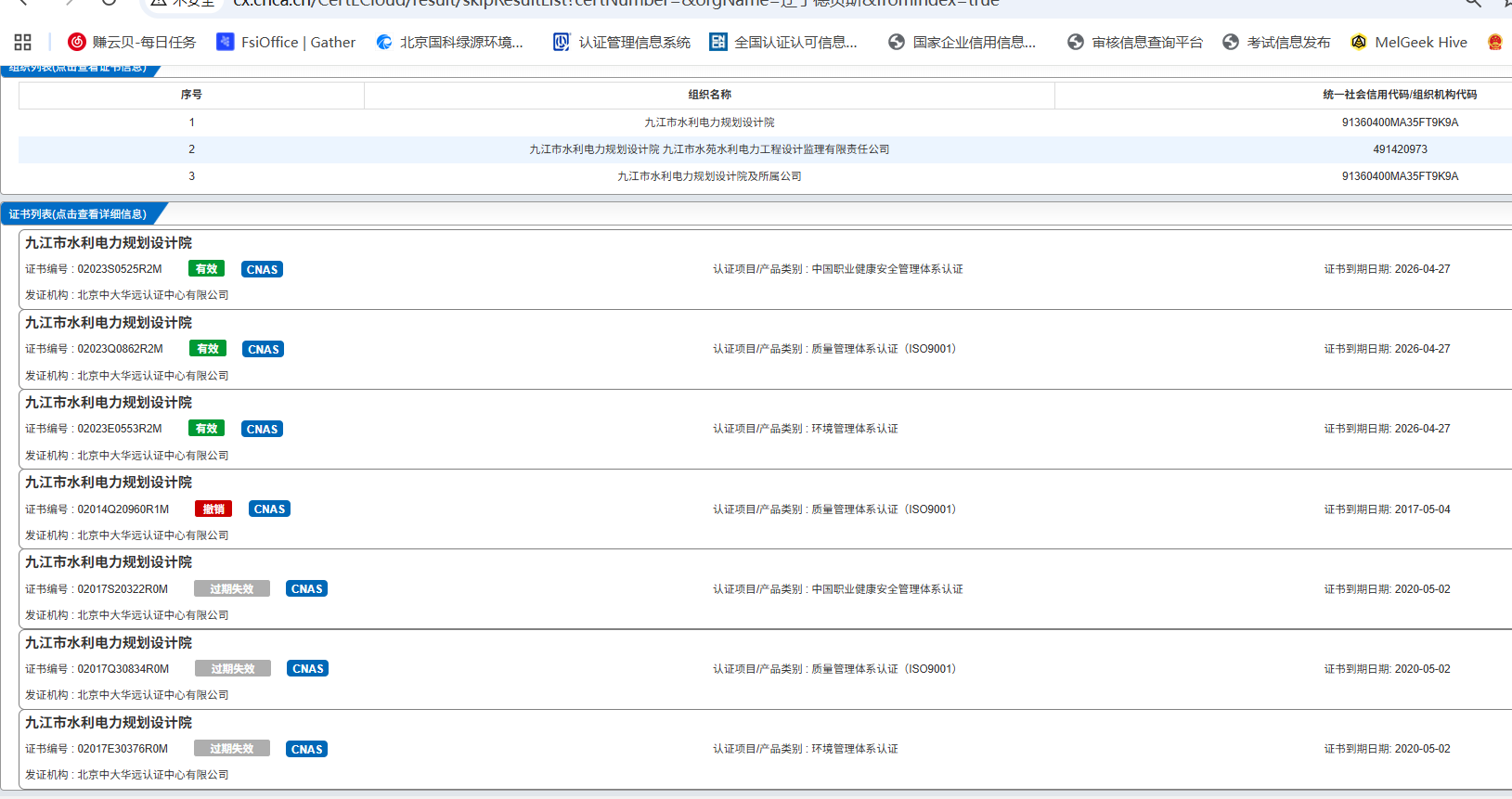
Task: Click the 过期失效 badge for 02017E30376R0M
Action: 232,748
